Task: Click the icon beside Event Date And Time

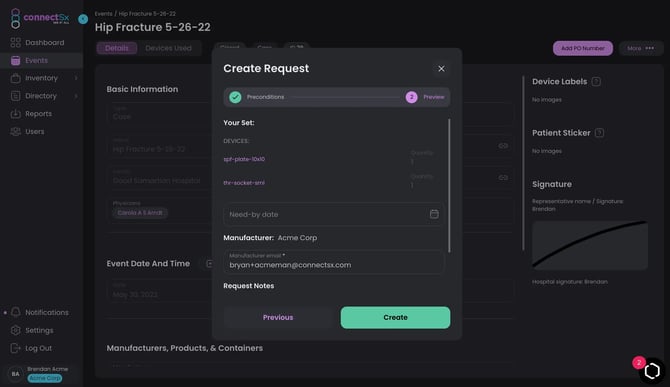Action: (x=209, y=264)
